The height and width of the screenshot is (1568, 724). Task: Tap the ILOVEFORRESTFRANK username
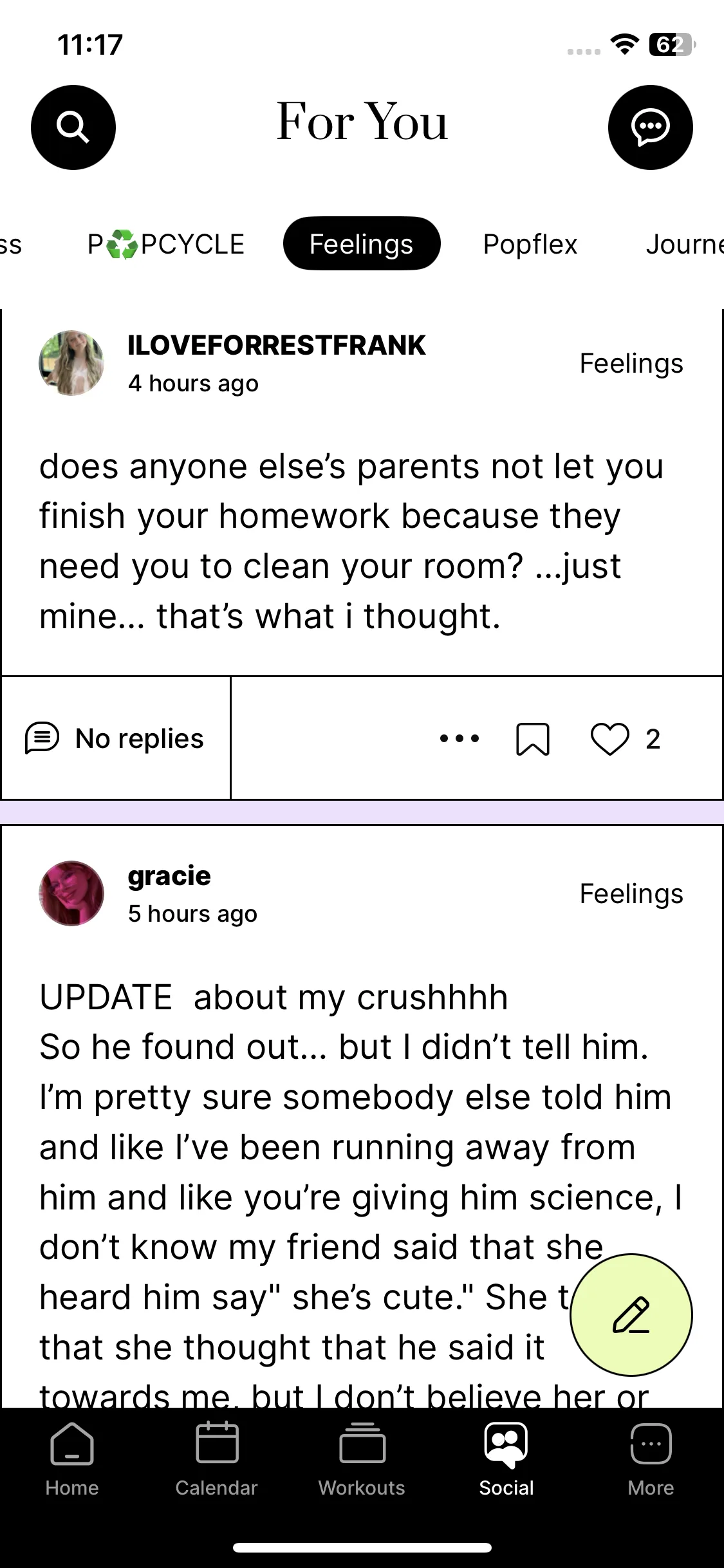[x=277, y=346]
